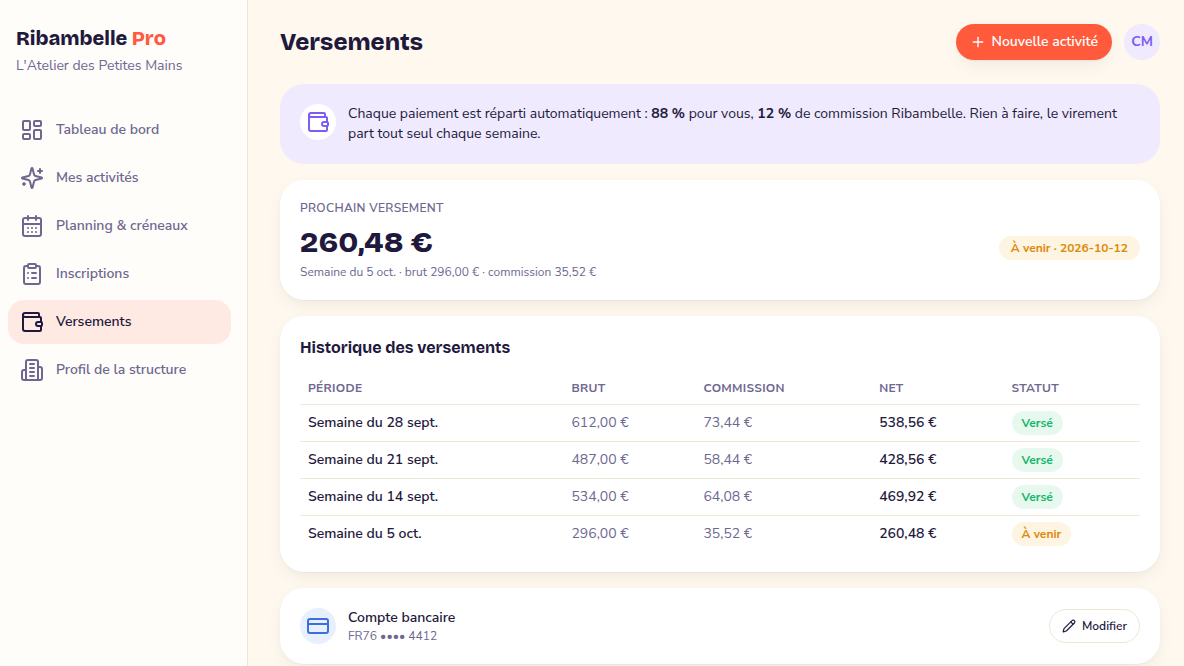The image size is (1184, 666).
Task: Click brut amount 612,00 €
Action: tap(600, 423)
